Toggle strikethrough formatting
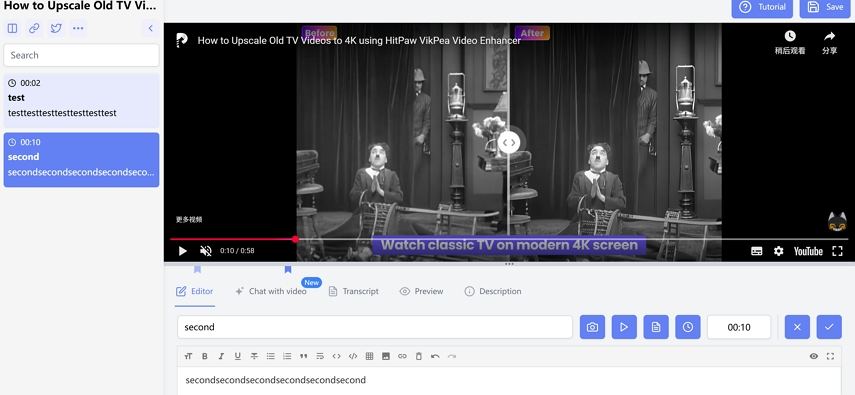Screen dimensions: 855x395 coord(254,356)
